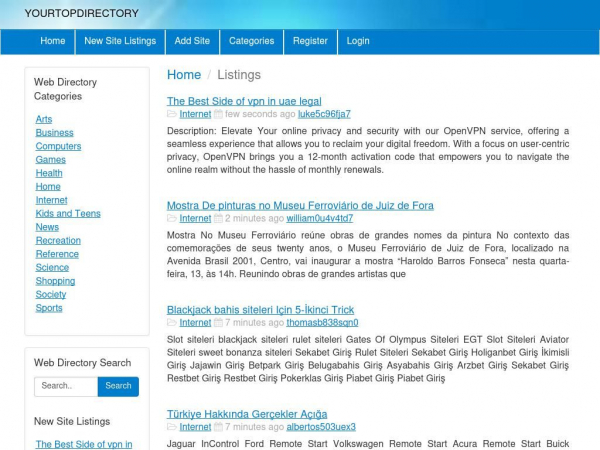Click the folder icon in the Türkiye Hakkında listing
The image size is (600, 450).
pyautogui.click(x=172, y=427)
